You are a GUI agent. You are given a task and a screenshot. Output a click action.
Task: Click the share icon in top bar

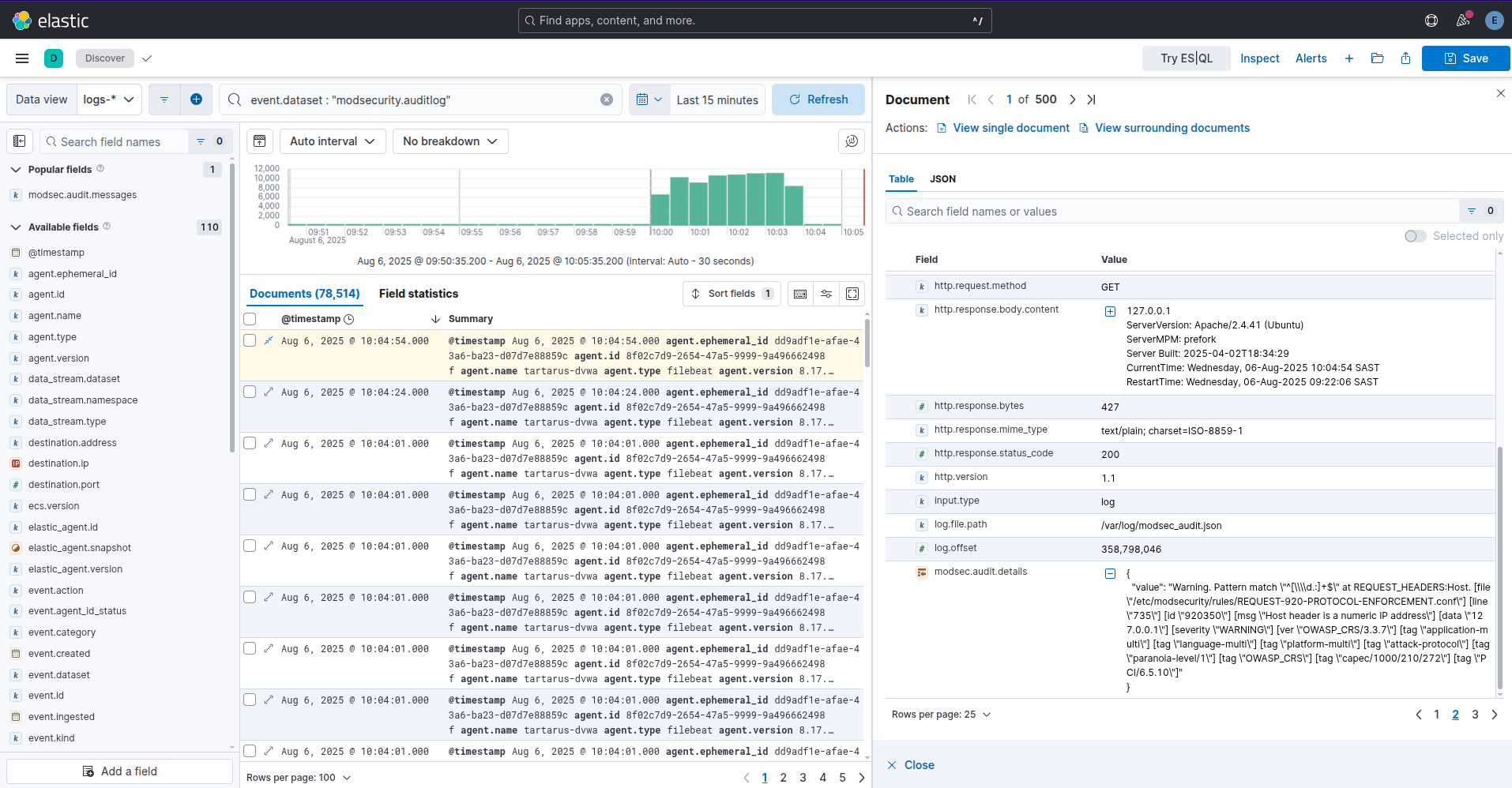click(x=1405, y=58)
